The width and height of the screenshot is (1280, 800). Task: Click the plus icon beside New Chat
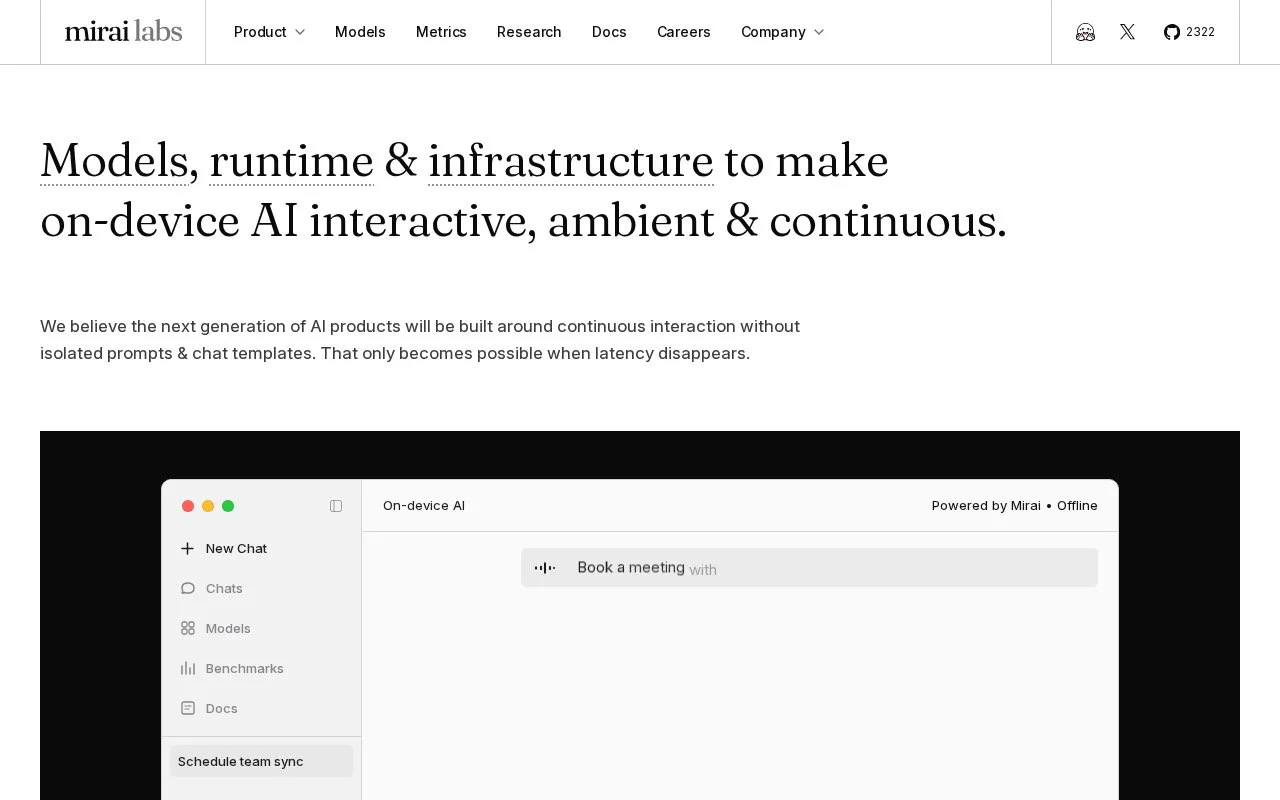[187, 548]
